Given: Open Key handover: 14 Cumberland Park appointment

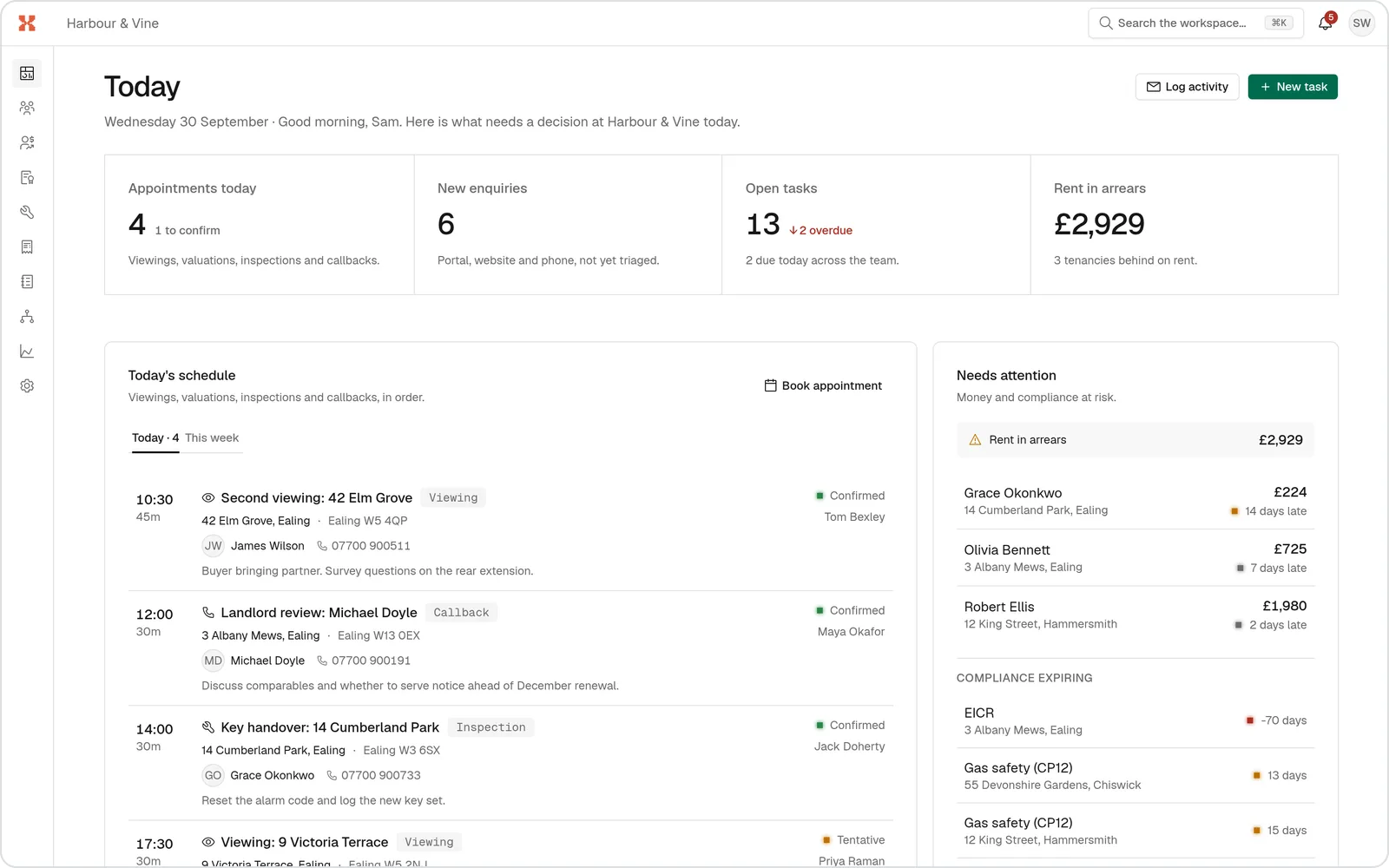Looking at the screenshot, I should pos(510,763).
